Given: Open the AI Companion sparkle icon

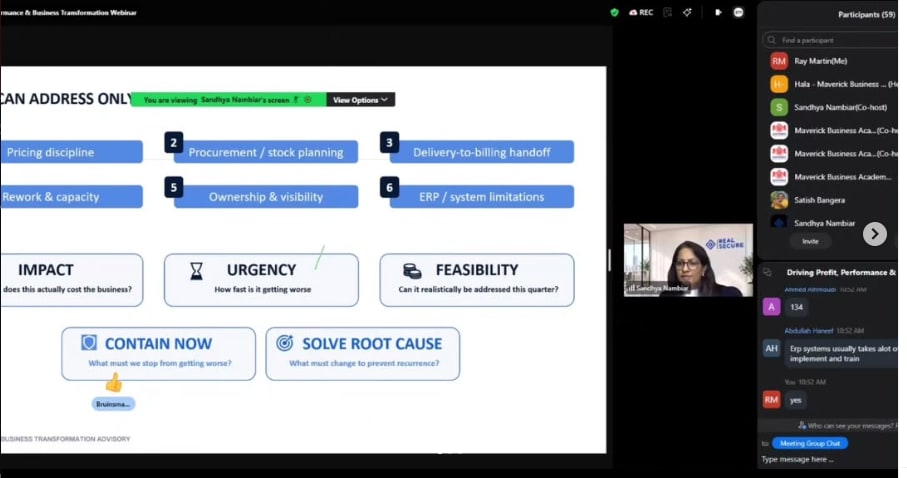Looking at the screenshot, I should (x=687, y=12).
